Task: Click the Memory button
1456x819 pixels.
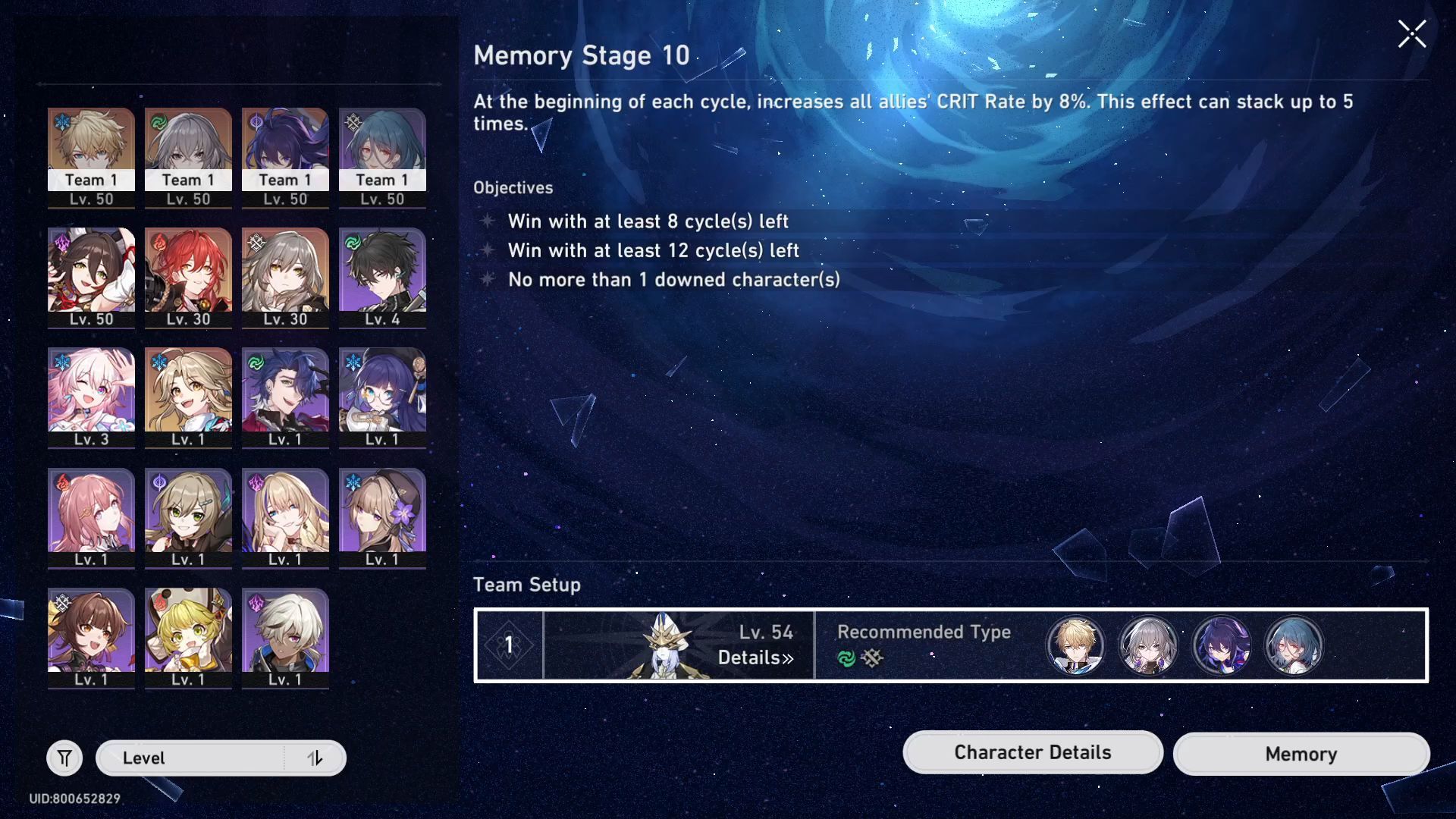Action: (1301, 754)
